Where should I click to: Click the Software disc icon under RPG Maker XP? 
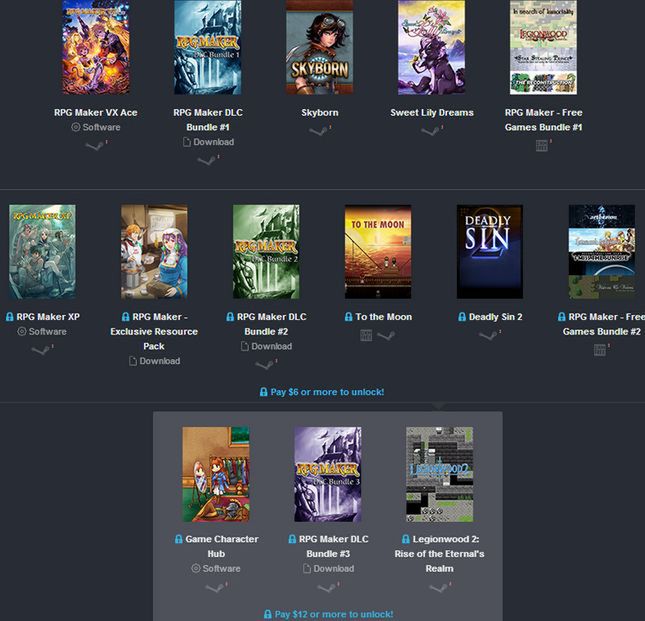[22, 331]
